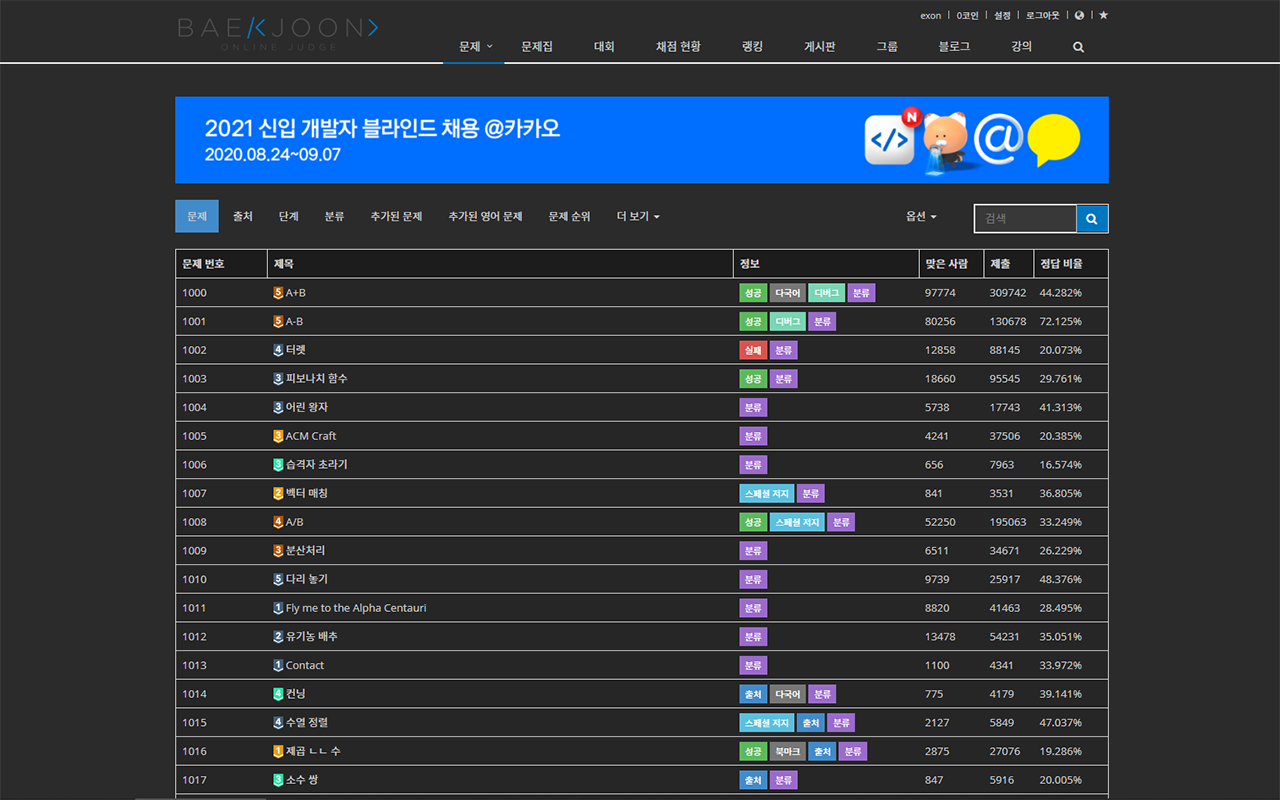Click the 로그아웃 link
Image resolution: width=1280 pixels, height=800 pixels.
coord(1042,16)
